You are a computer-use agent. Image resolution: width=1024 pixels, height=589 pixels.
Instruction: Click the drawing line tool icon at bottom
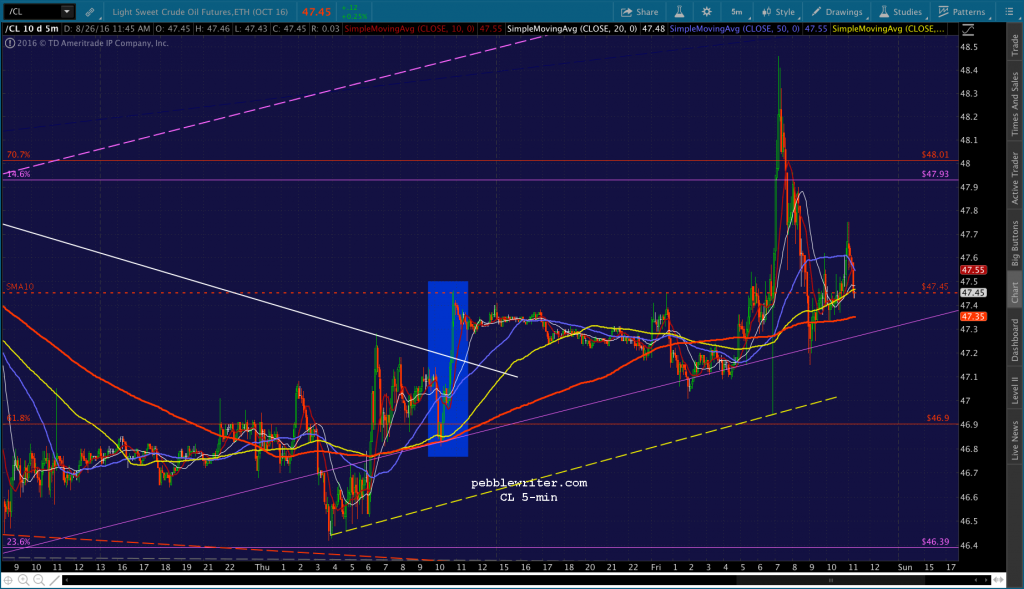click(x=55, y=580)
